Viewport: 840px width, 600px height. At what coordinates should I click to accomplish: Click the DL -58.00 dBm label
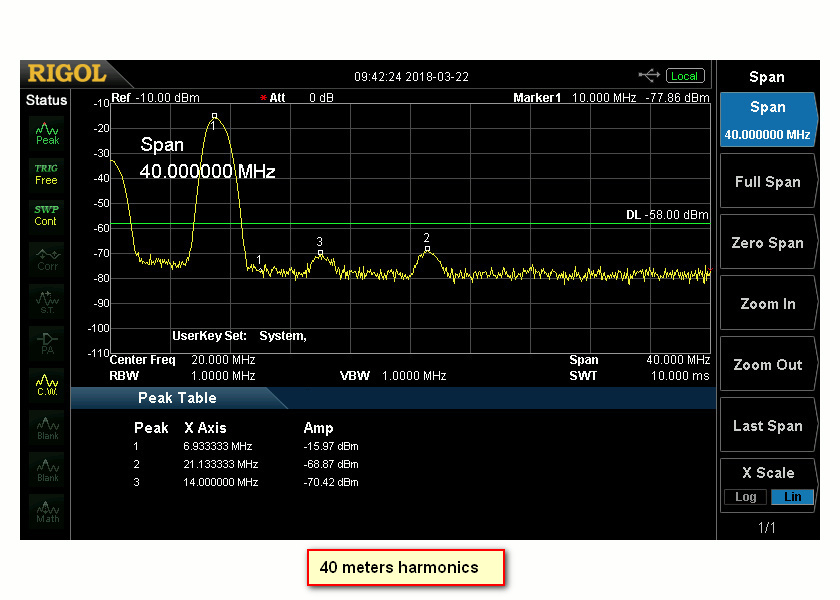coord(667,215)
